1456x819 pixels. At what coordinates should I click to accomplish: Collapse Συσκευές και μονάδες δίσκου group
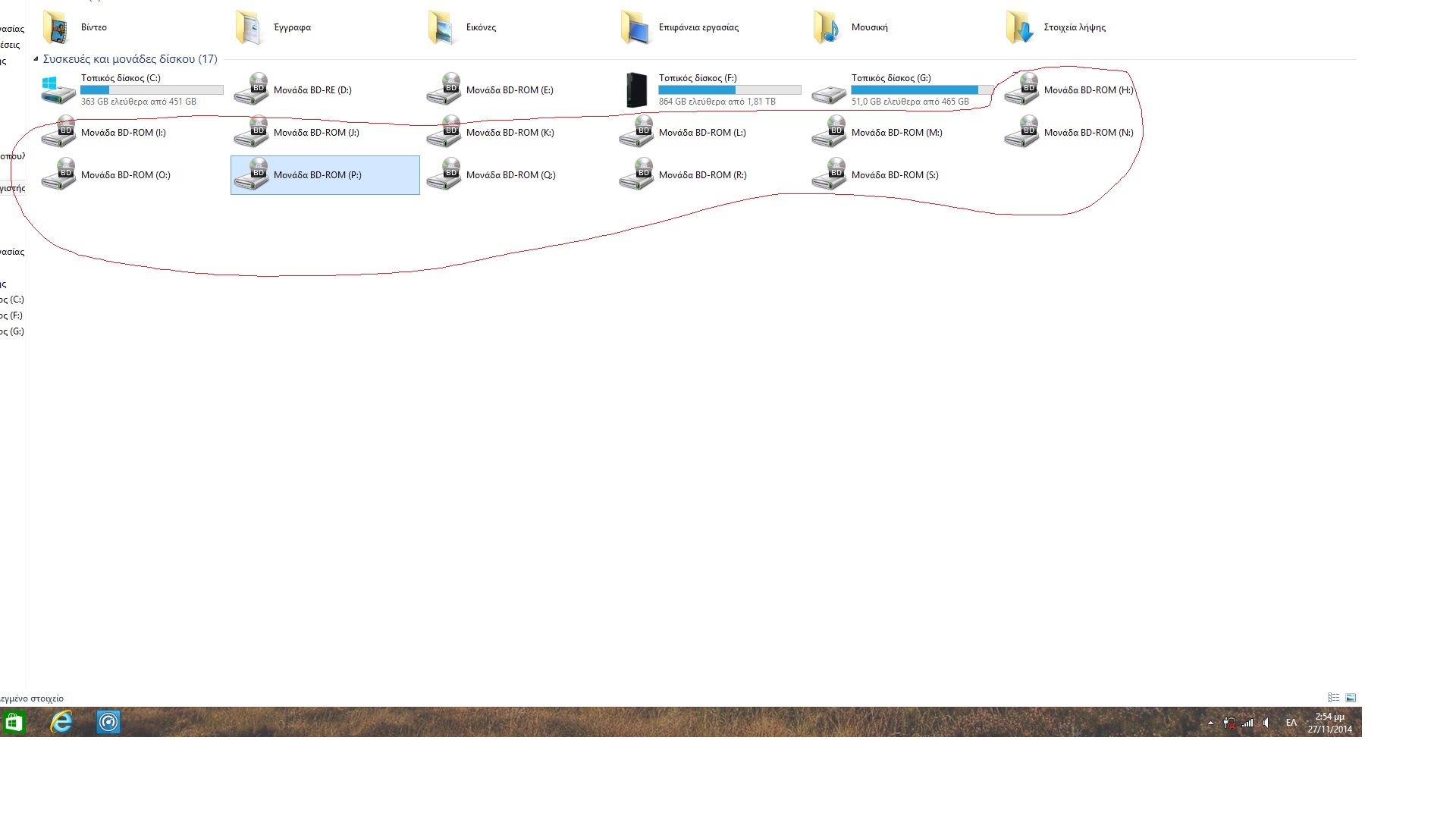click(x=36, y=59)
